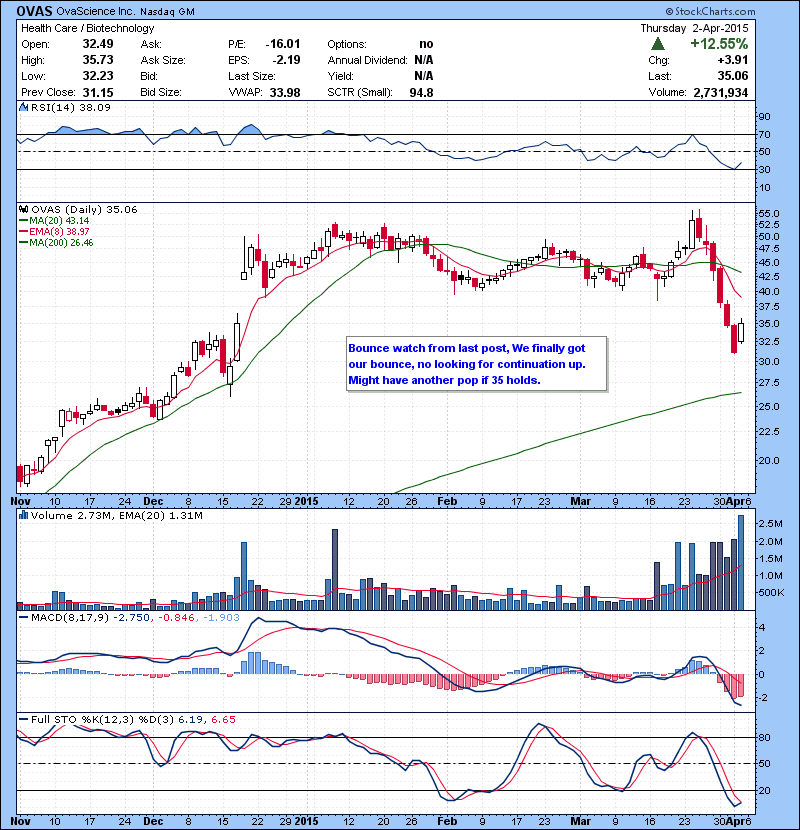Click the Volume value 2,731,934
This screenshot has width=800, height=830.
(721, 92)
